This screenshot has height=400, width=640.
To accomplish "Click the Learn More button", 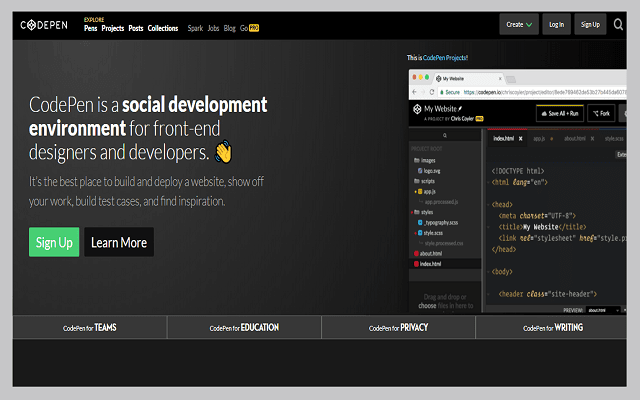I will 119,242.
